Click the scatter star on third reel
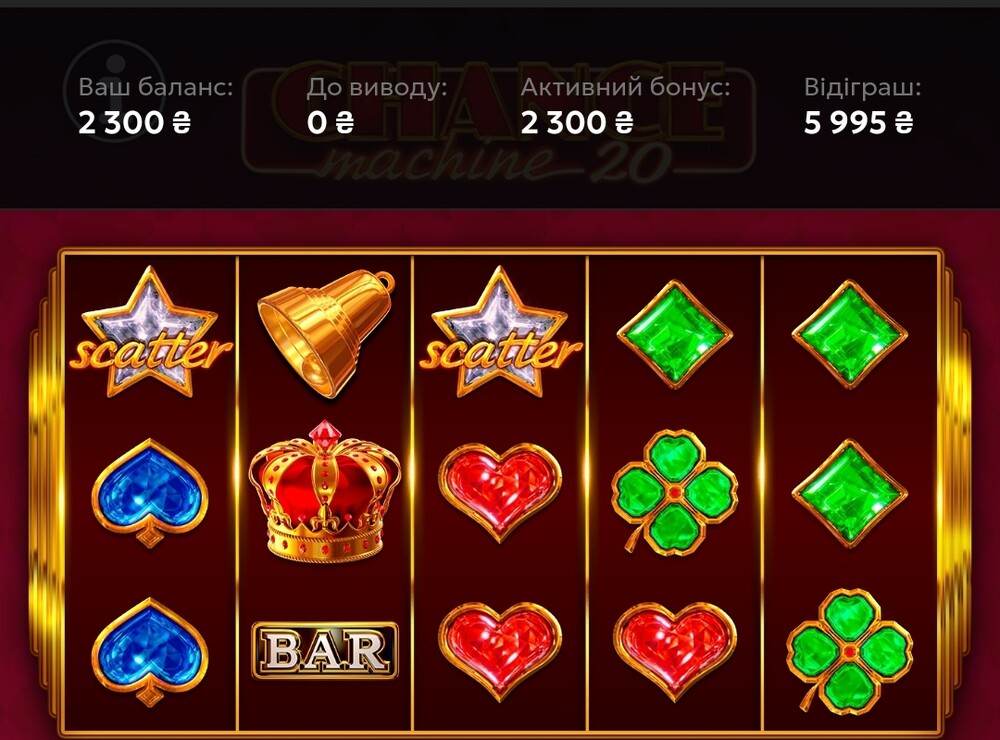Viewport: 1000px width, 740px height. click(500, 332)
